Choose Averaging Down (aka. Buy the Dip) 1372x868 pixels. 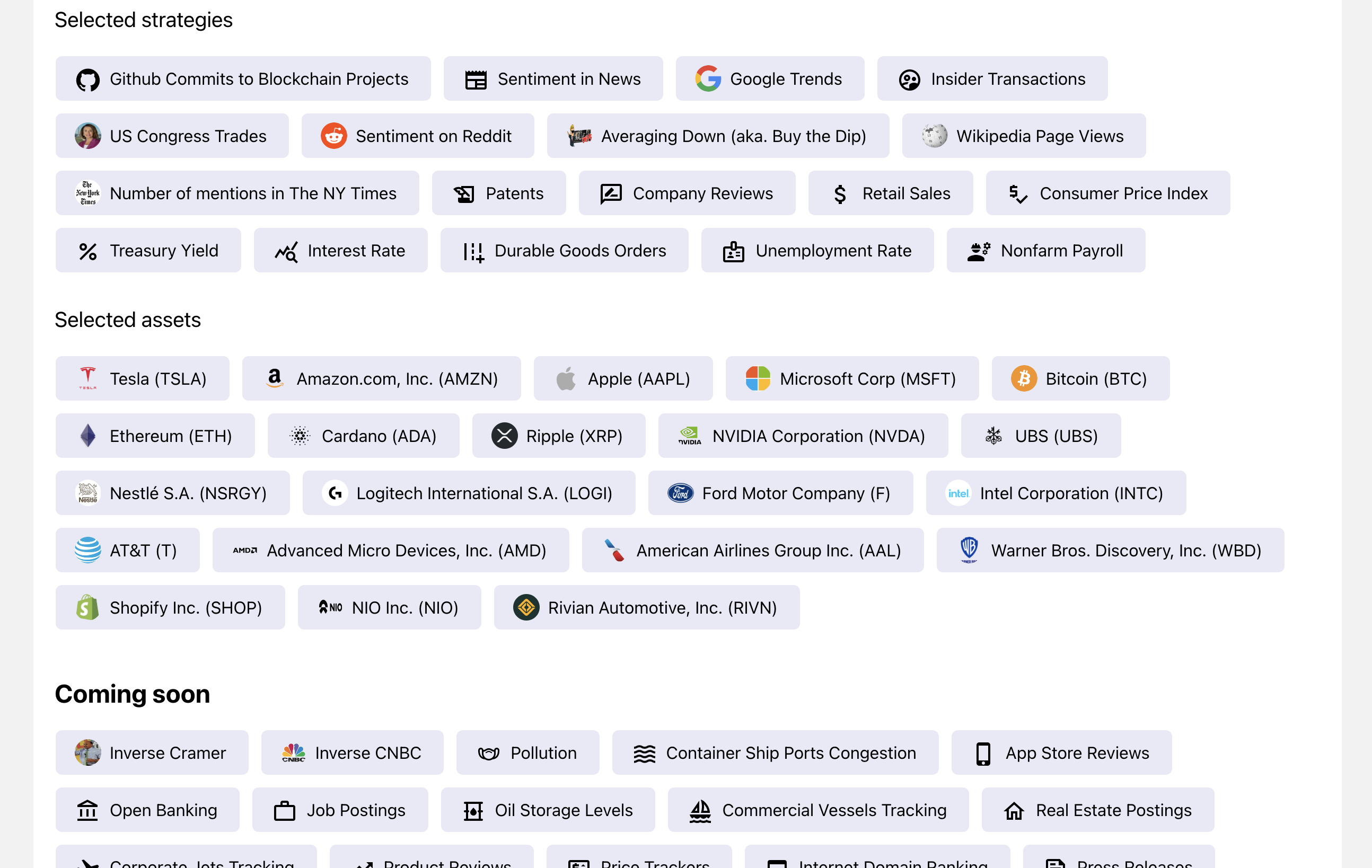point(718,136)
